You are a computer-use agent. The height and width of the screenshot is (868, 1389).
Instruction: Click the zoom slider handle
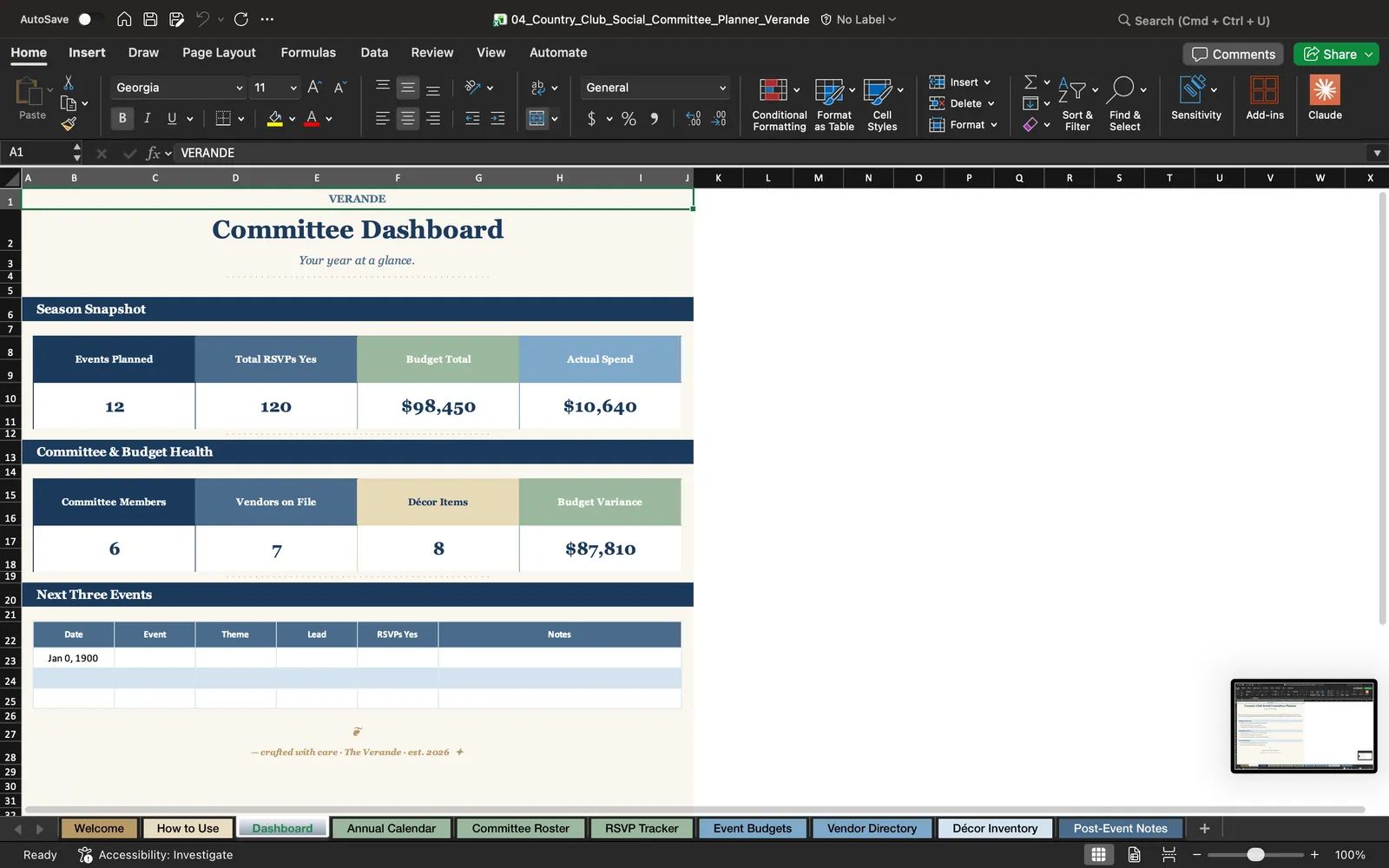click(x=1255, y=855)
